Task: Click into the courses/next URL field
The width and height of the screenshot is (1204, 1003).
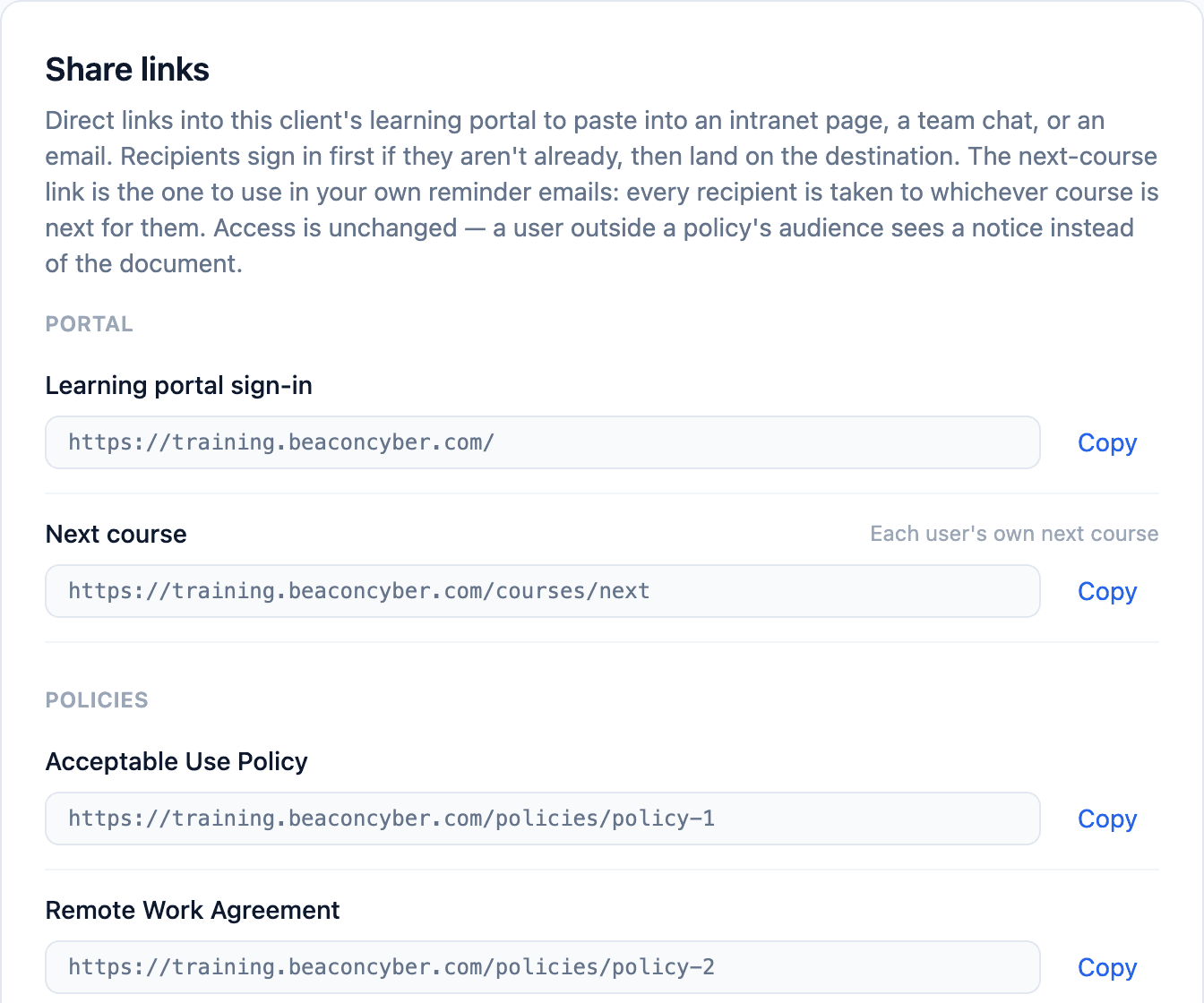Action: click(543, 591)
